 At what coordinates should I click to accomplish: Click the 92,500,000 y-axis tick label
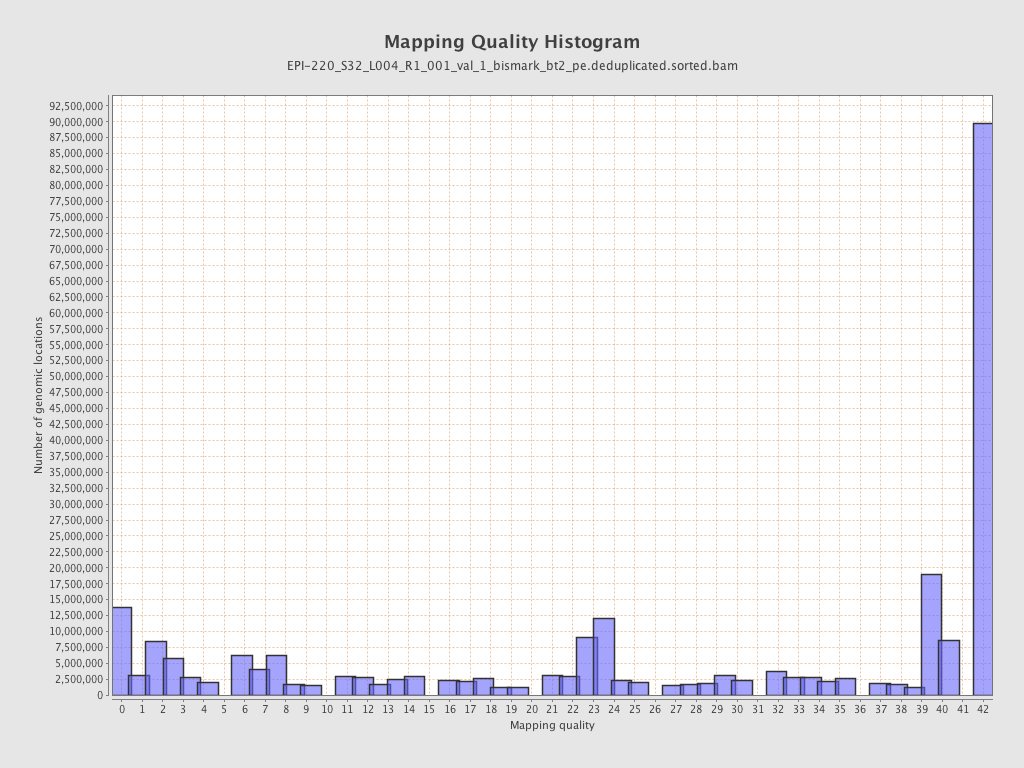76,106
